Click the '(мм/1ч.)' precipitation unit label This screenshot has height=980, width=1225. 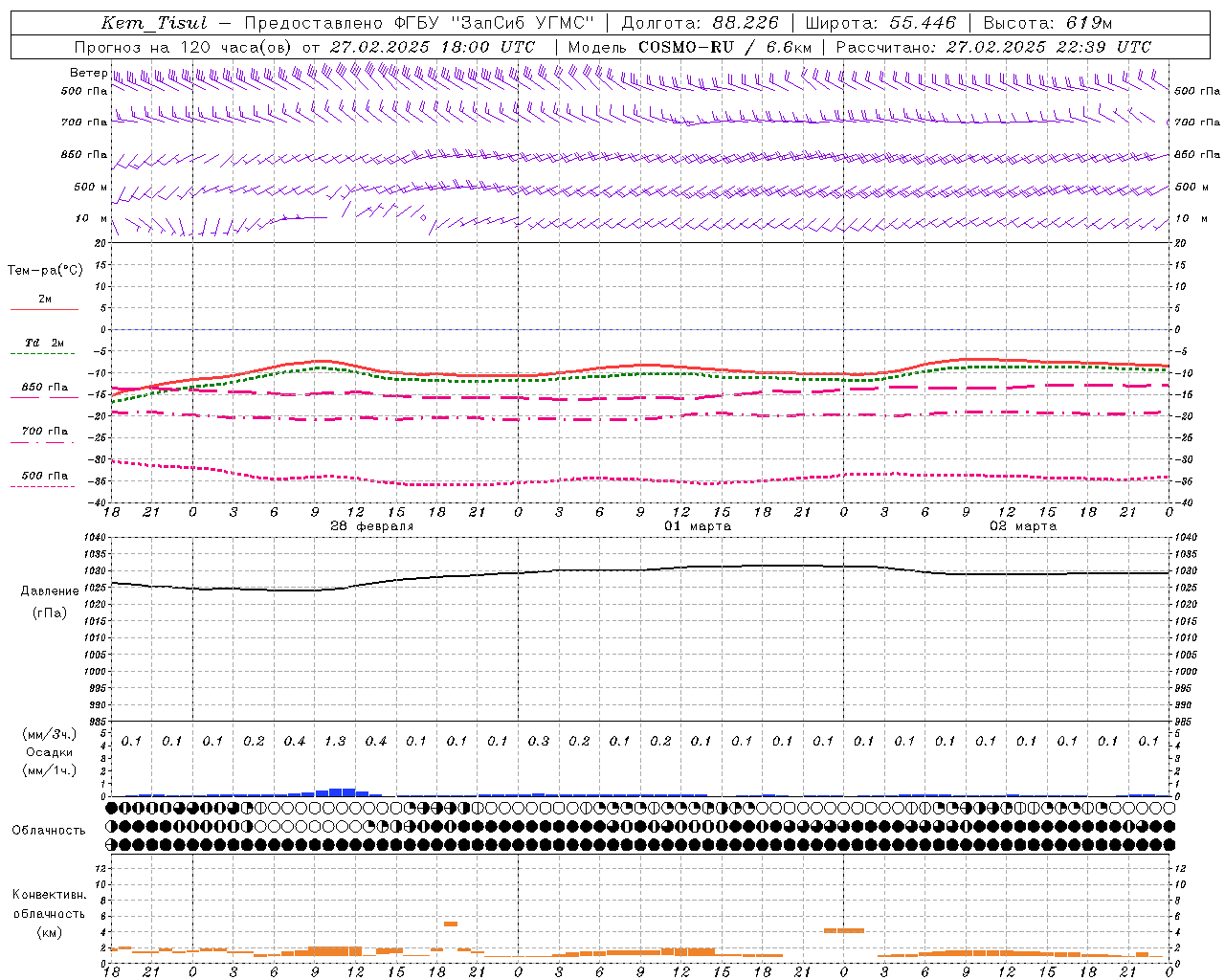[50, 770]
